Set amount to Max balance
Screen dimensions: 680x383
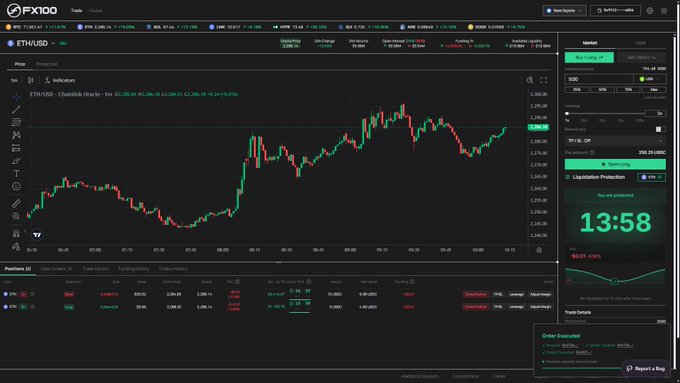(654, 89)
